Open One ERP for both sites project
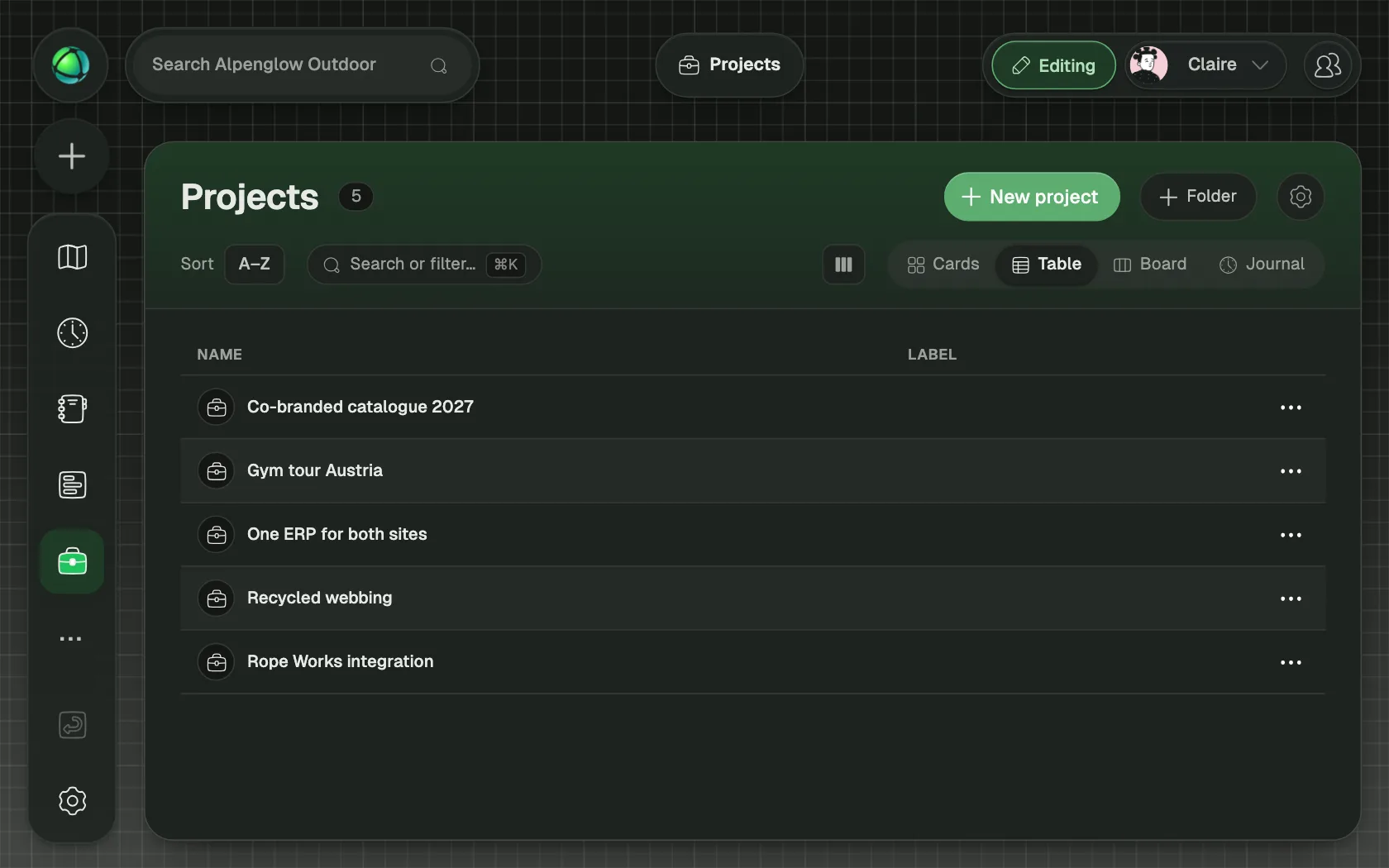This screenshot has height=868, width=1389. click(x=337, y=535)
